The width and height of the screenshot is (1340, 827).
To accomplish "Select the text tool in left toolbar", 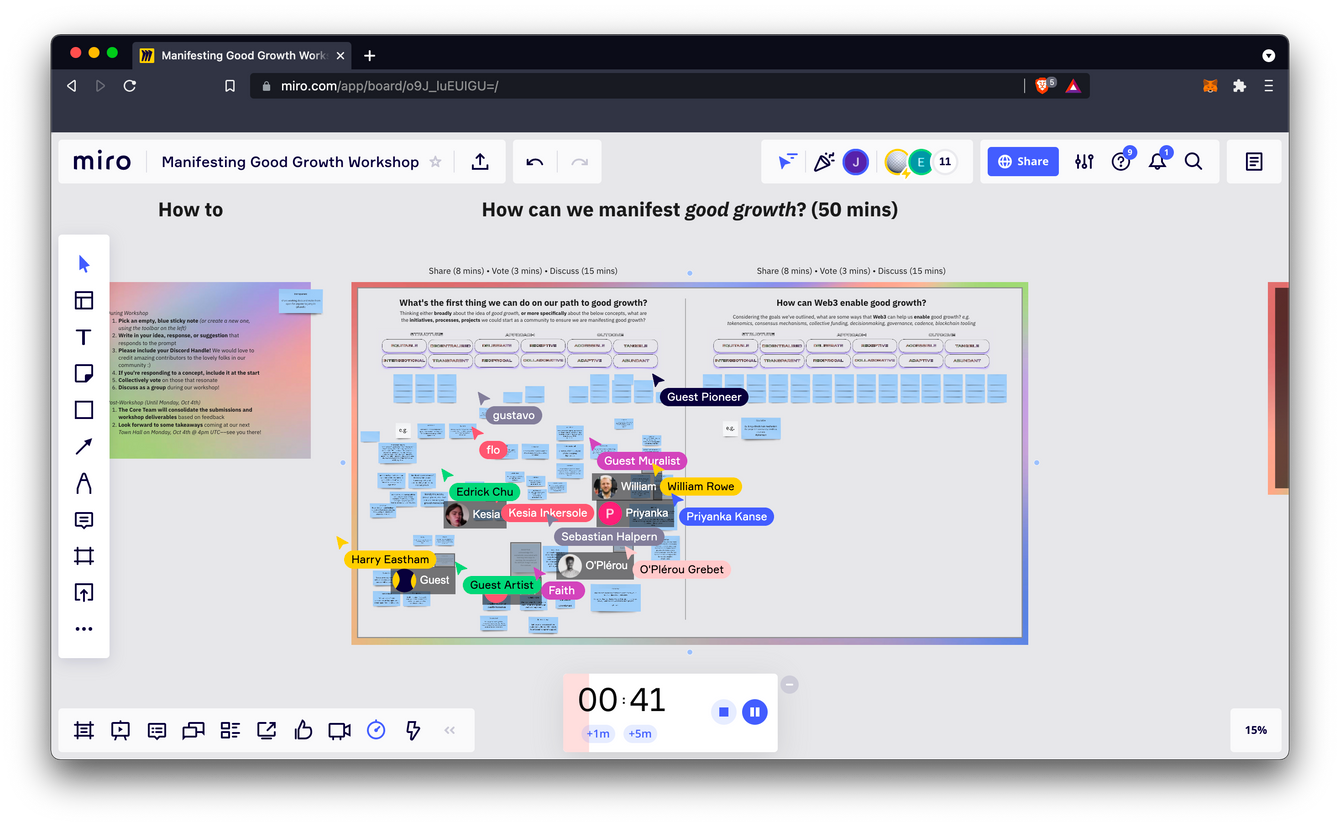I will [x=84, y=337].
